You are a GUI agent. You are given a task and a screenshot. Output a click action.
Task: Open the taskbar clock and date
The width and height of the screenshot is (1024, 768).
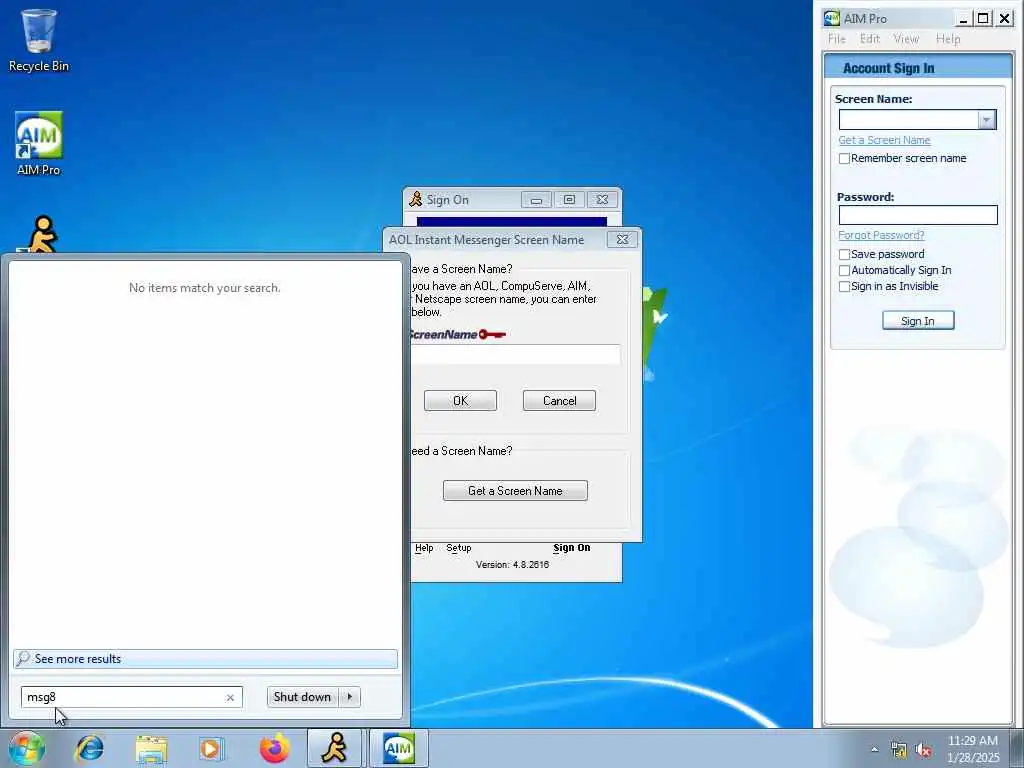[x=973, y=748]
